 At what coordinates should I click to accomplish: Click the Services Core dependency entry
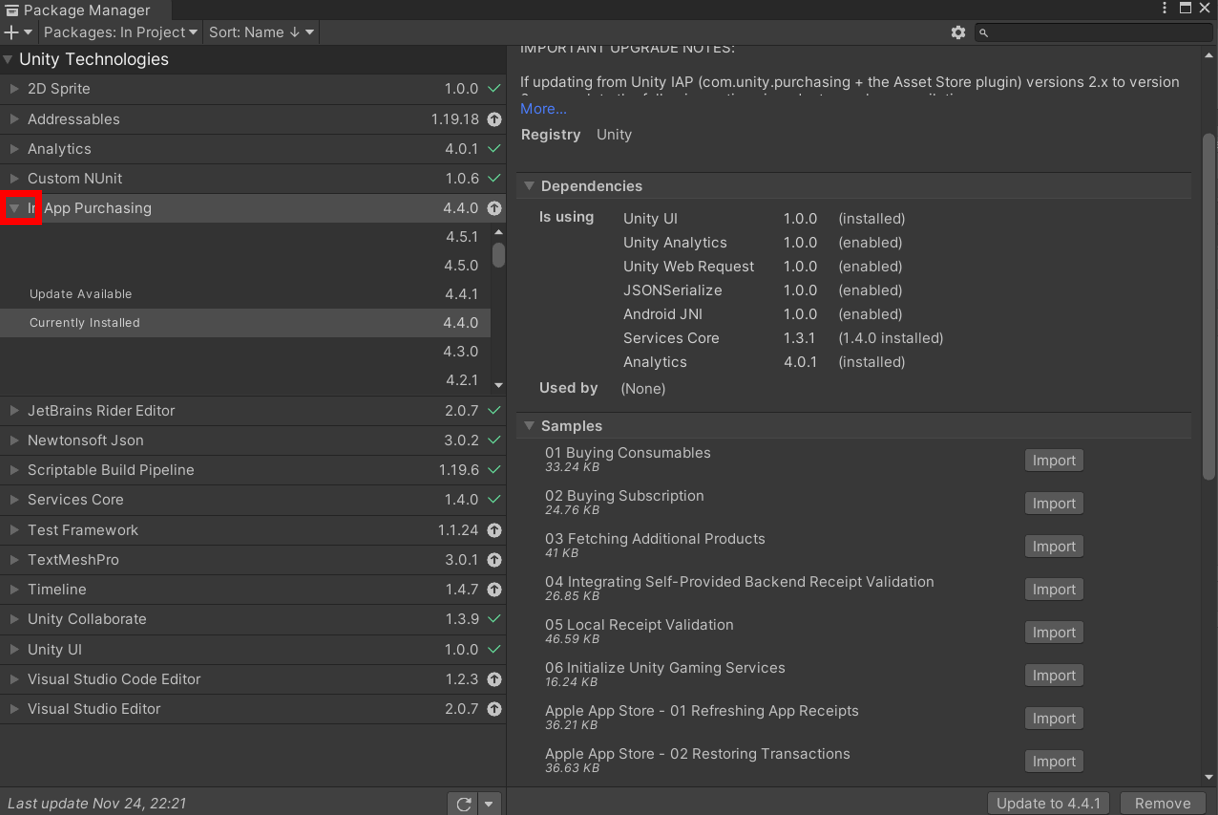(671, 338)
